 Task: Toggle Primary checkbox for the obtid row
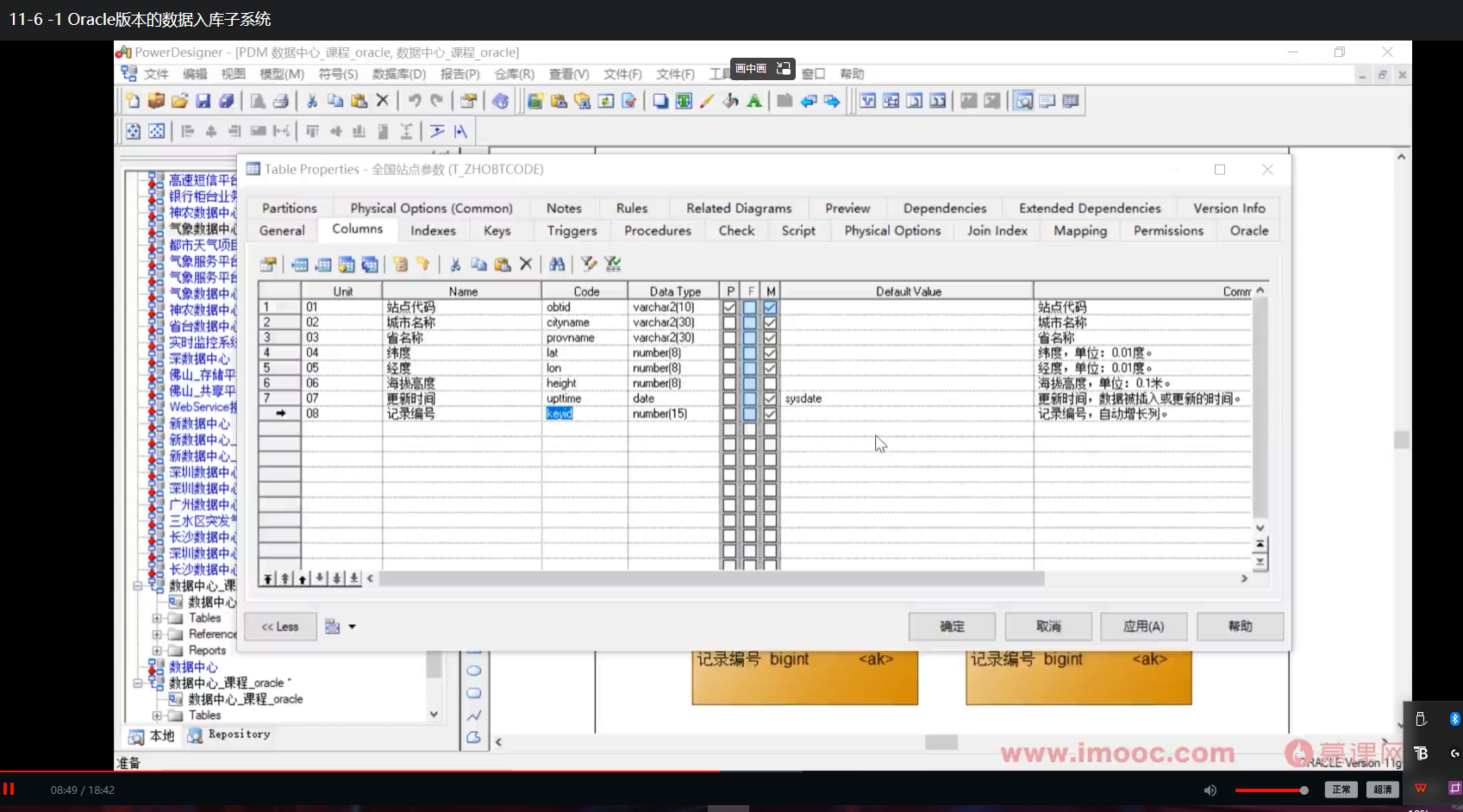[729, 307]
